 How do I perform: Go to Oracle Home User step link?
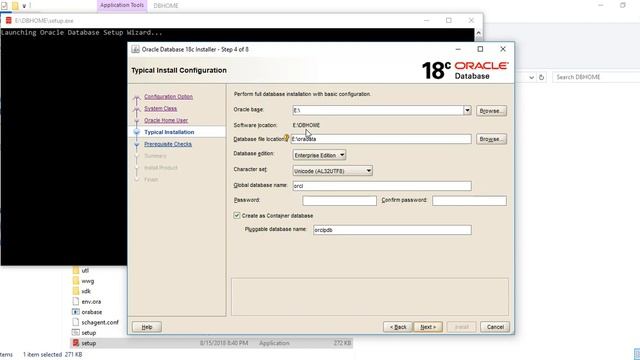(x=166, y=120)
